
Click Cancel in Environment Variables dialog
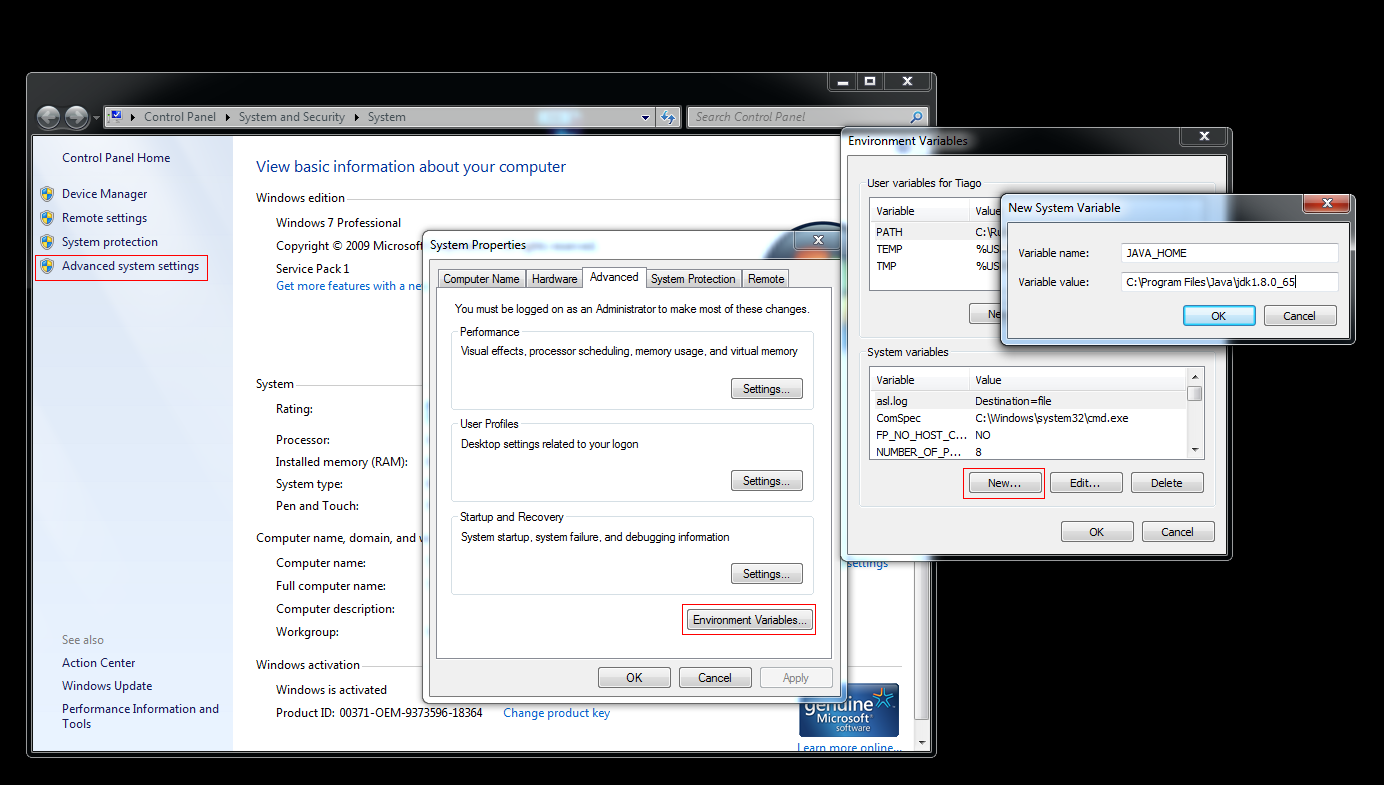click(1178, 532)
